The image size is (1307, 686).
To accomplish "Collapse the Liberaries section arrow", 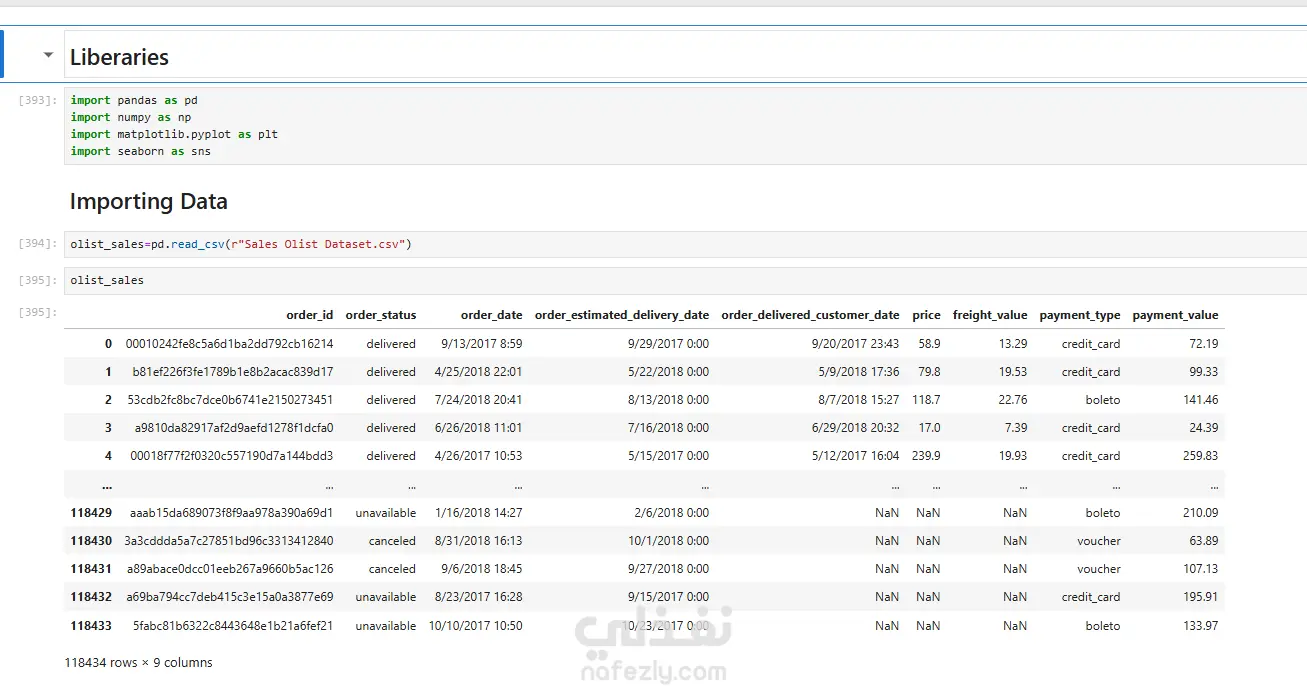I will click(48, 56).
